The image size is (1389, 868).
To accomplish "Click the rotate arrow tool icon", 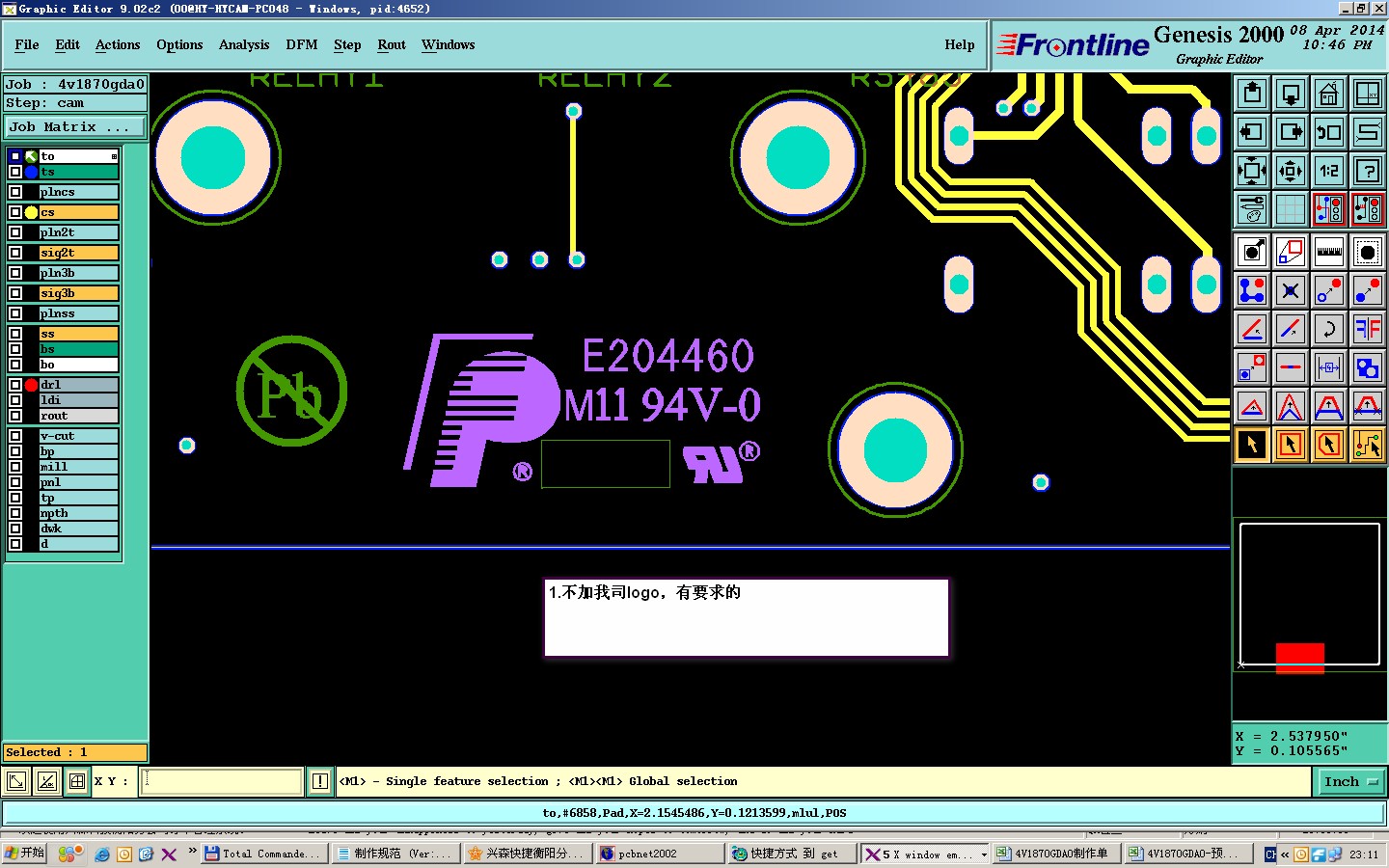I will point(1329,329).
